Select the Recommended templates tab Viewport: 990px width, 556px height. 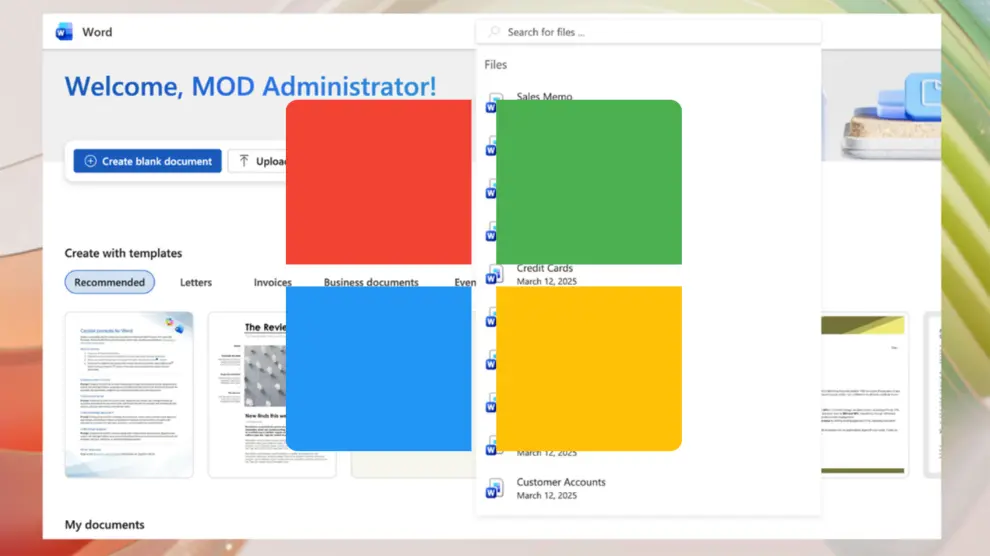110,282
